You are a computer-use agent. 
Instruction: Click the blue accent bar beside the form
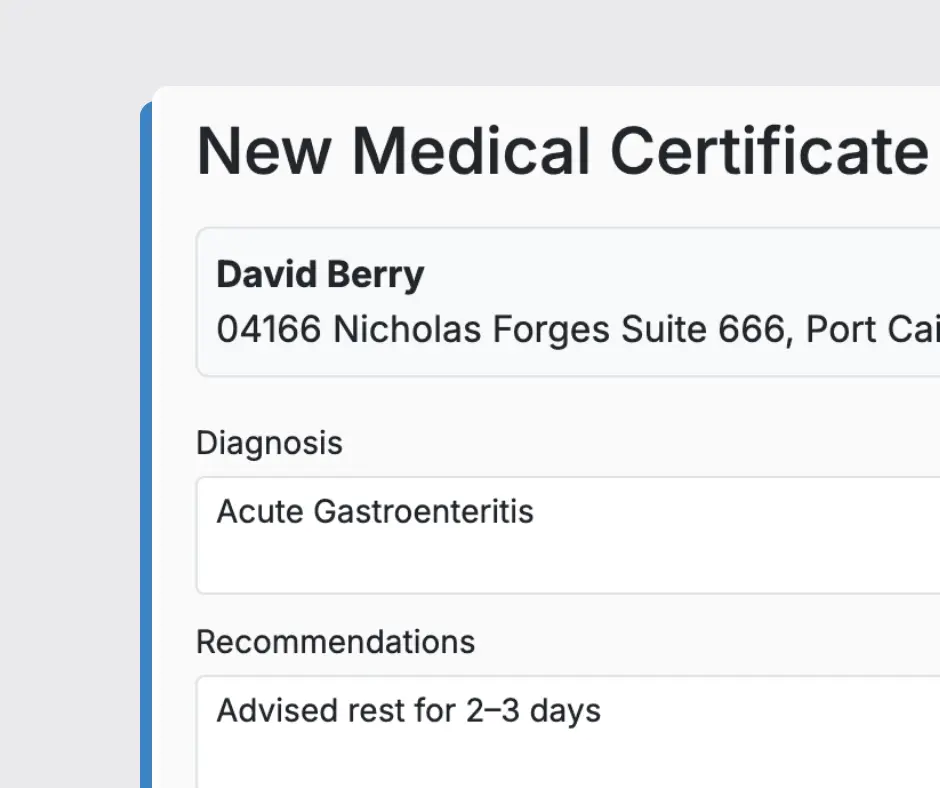pyautogui.click(x=146, y=450)
